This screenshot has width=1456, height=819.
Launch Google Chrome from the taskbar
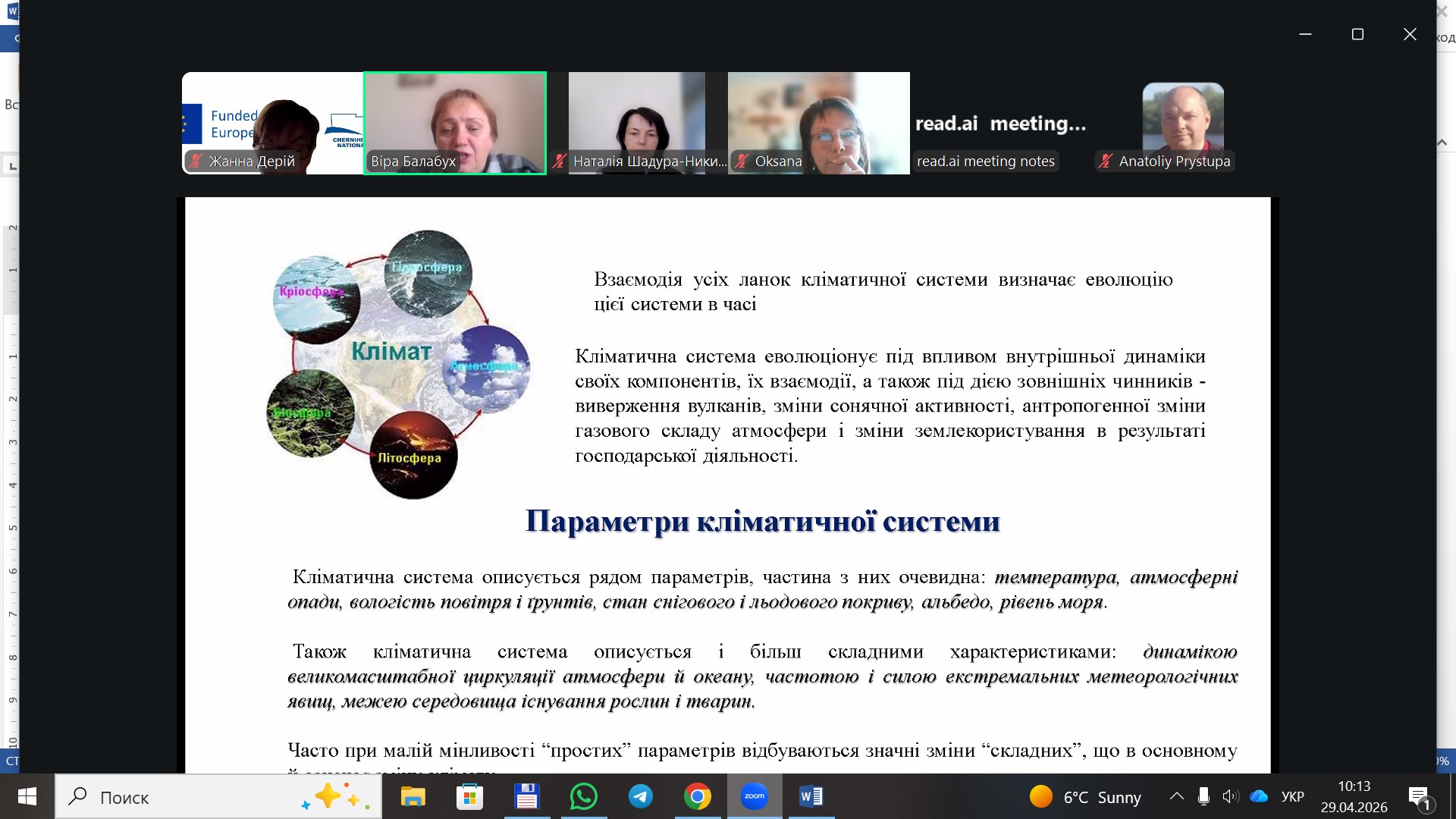click(x=697, y=796)
